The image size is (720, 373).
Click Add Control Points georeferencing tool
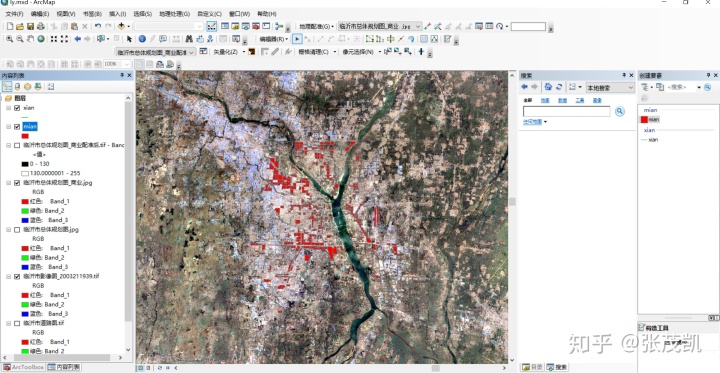click(428, 26)
